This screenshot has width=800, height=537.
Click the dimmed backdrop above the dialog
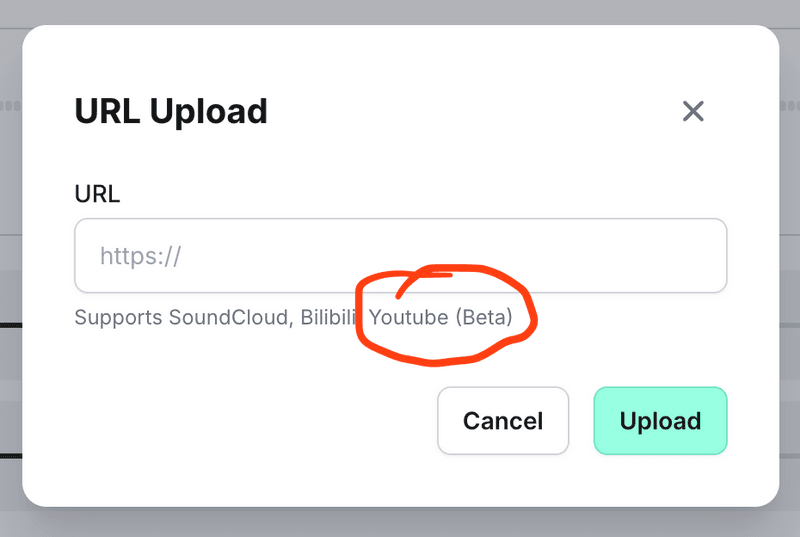(400, 12)
